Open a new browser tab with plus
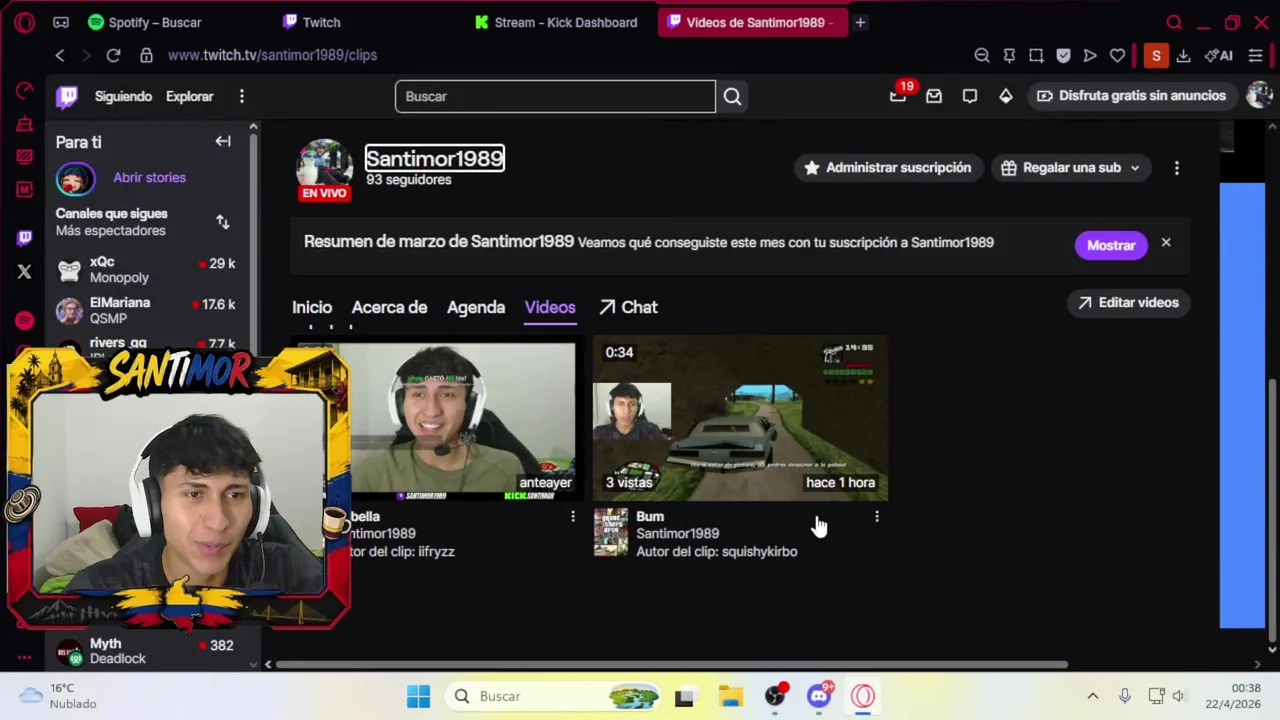Screen dimensions: 1280x720 click(860, 22)
